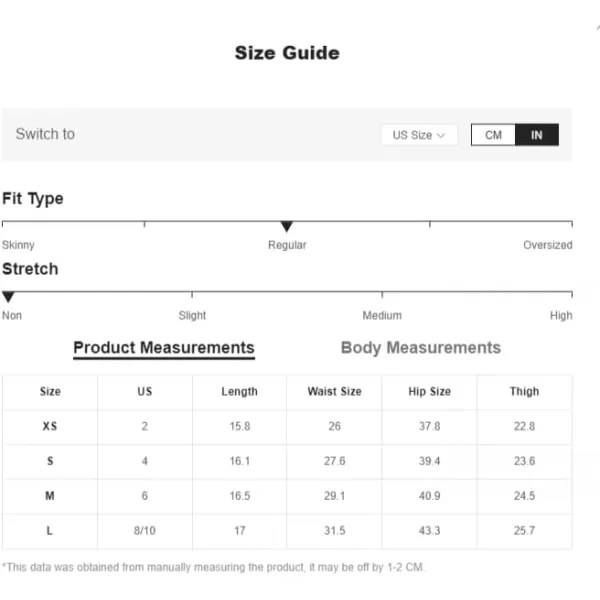Click the Waist Size column header
This screenshot has width=600, height=600.
tap(334, 391)
